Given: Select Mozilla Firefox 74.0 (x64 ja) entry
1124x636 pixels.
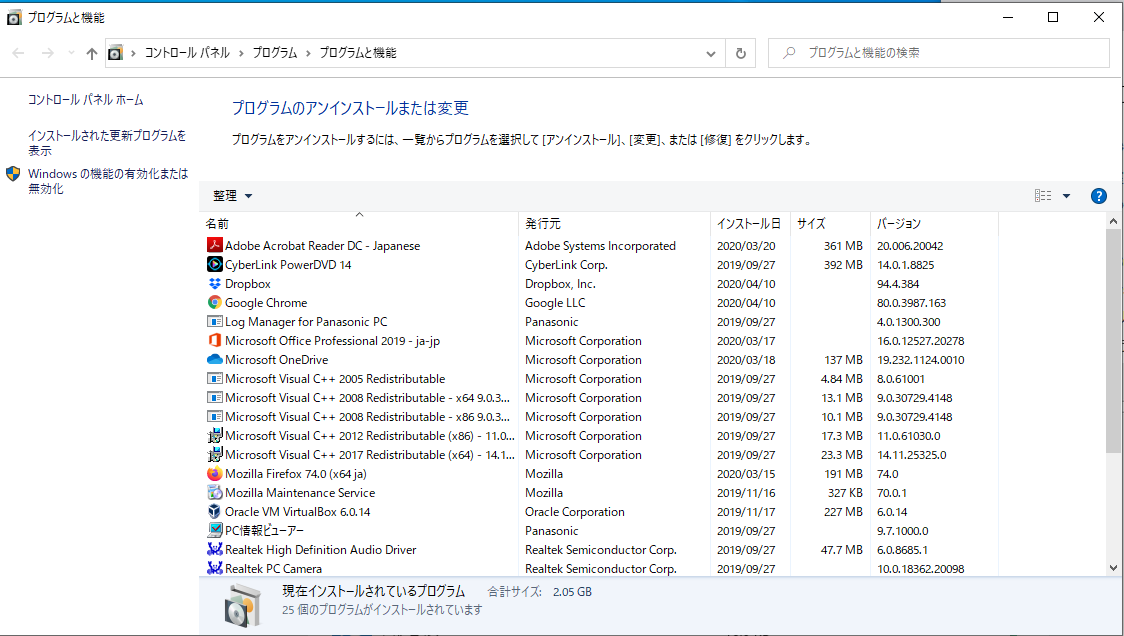Looking at the screenshot, I should 296,473.
